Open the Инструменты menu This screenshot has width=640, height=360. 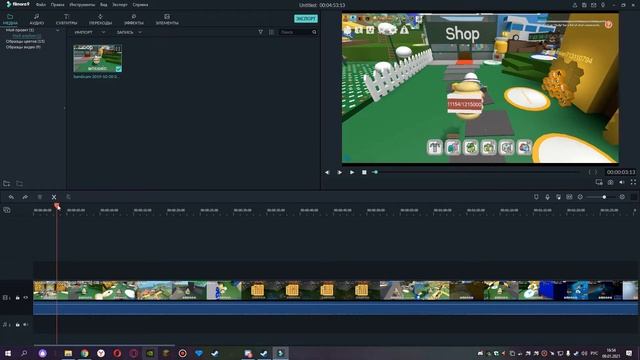pos(82,5)
